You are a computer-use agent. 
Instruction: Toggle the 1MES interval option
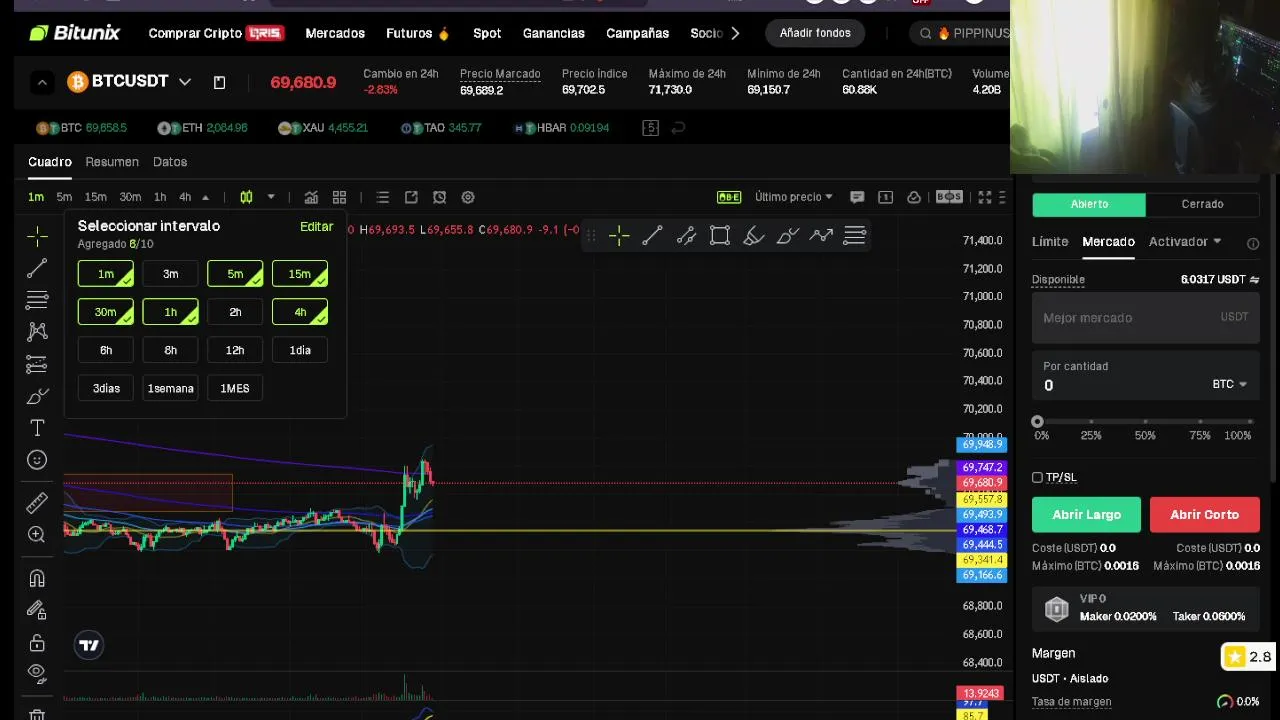click(235, 388)
